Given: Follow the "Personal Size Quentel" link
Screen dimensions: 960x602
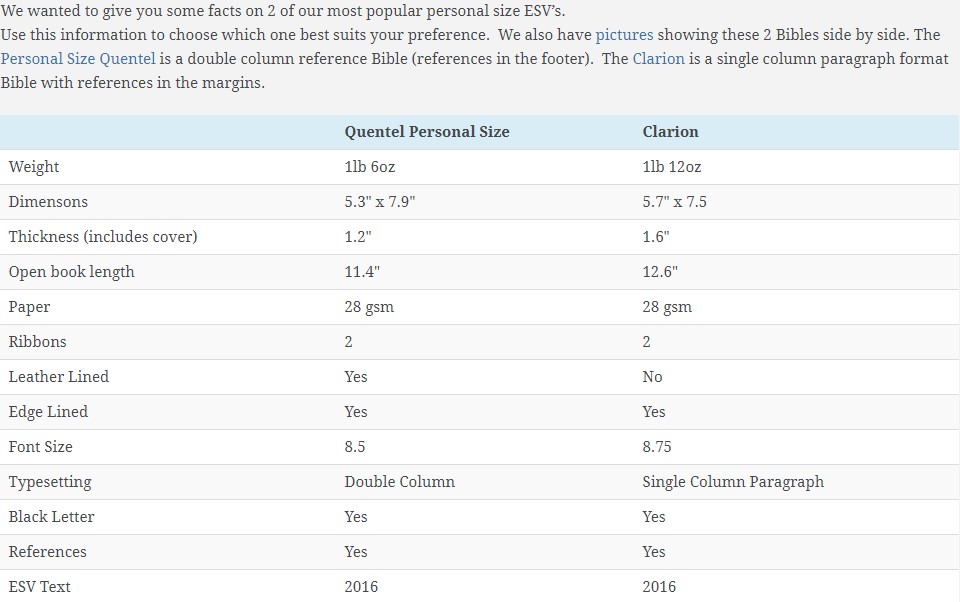Looking at the screenshot, I should point(78,59).
